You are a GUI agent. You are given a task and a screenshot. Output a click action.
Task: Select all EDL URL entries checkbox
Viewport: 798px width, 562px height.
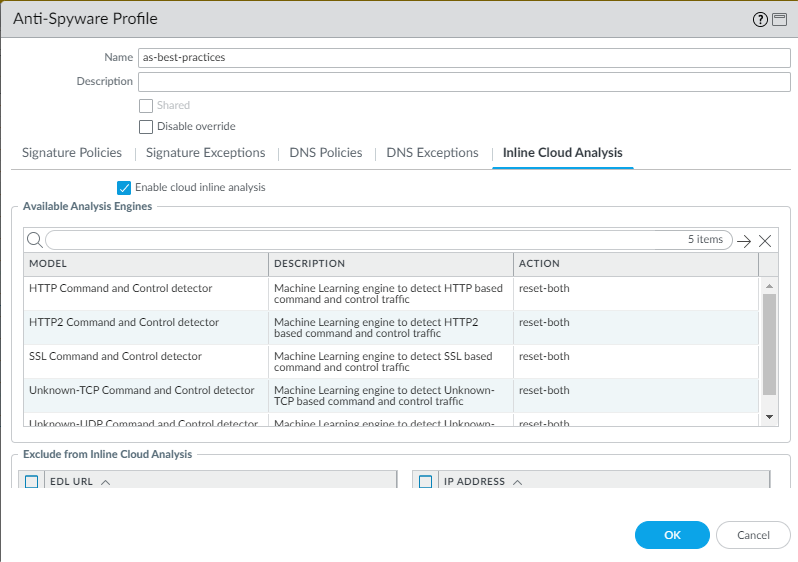pos(31,482)
